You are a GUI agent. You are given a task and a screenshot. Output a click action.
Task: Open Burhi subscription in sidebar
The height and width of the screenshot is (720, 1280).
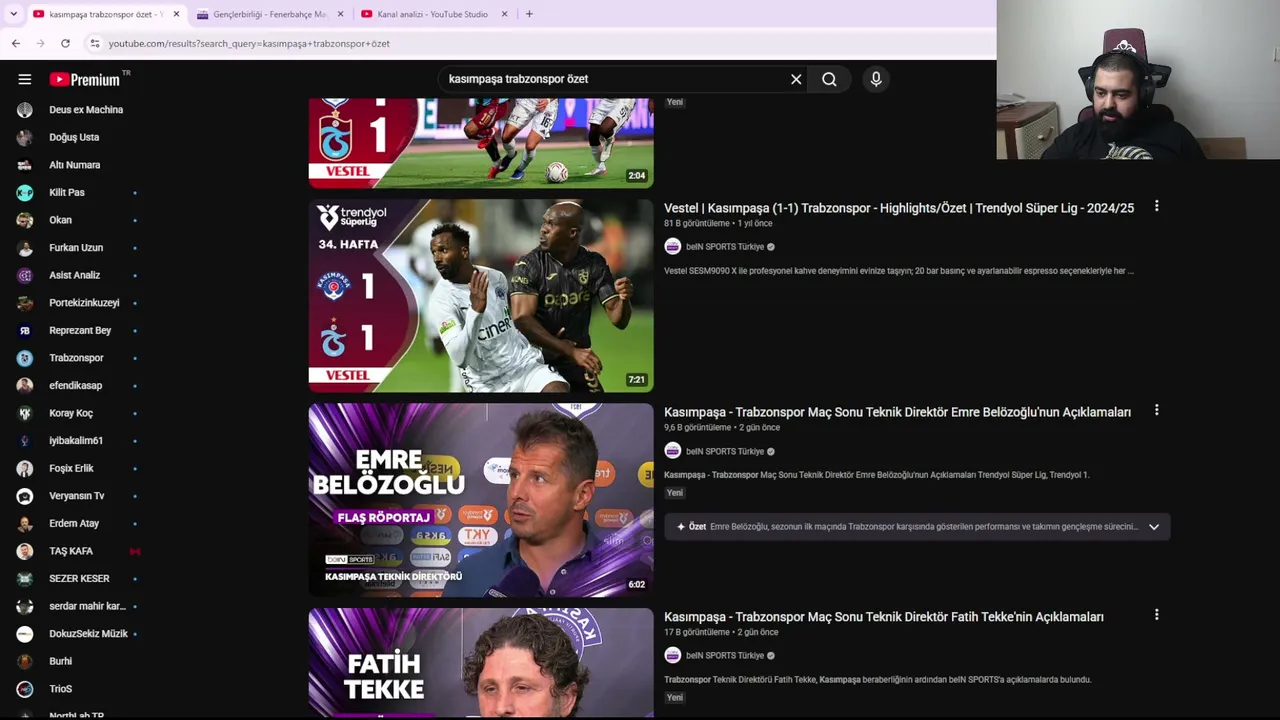(61, 661)
